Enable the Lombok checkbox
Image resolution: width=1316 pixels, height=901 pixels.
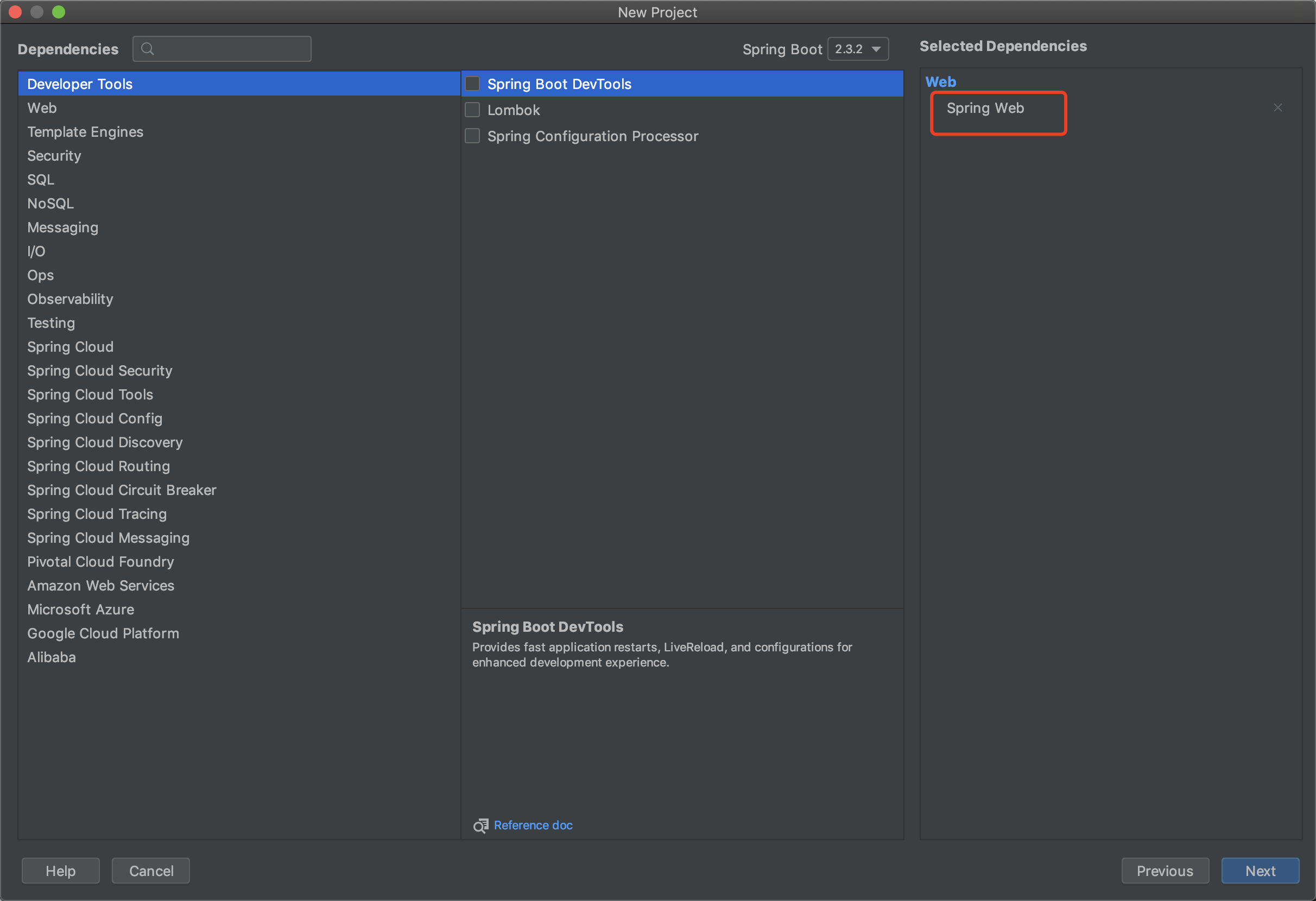(472, 110)
